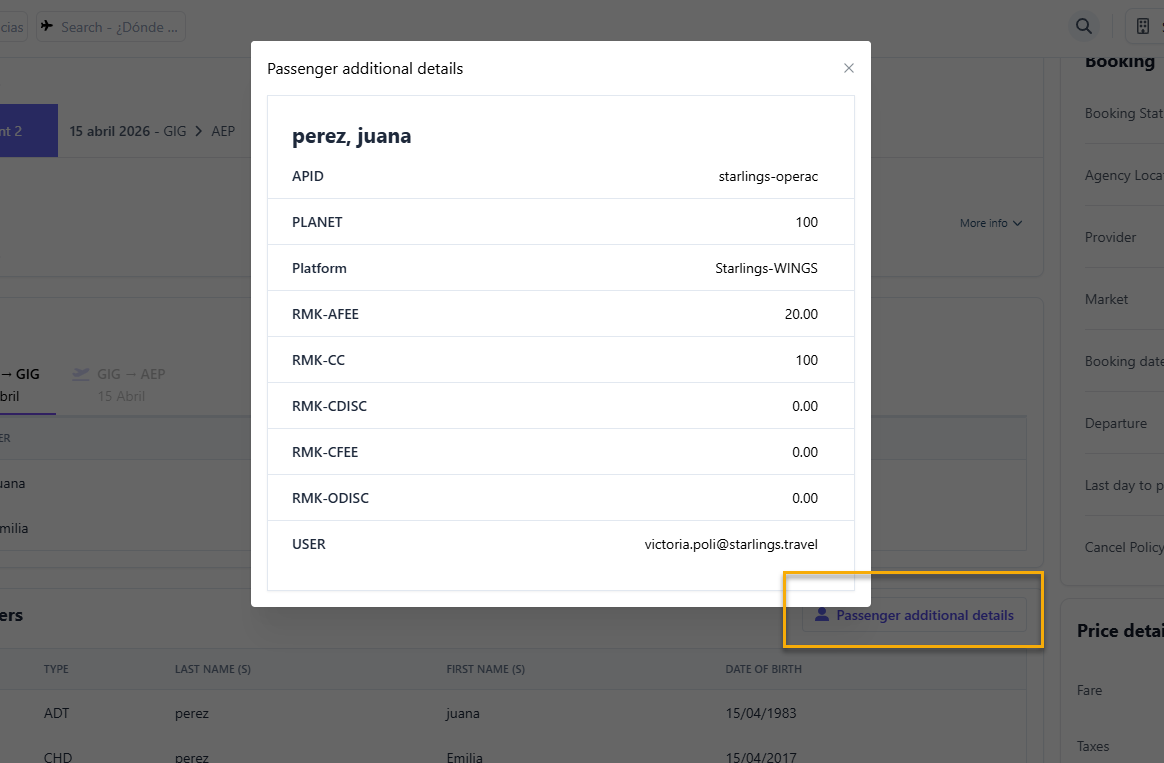Sort by the LAST NAME (S) column header
The image size is (1164, 763).
coord(212,669)
